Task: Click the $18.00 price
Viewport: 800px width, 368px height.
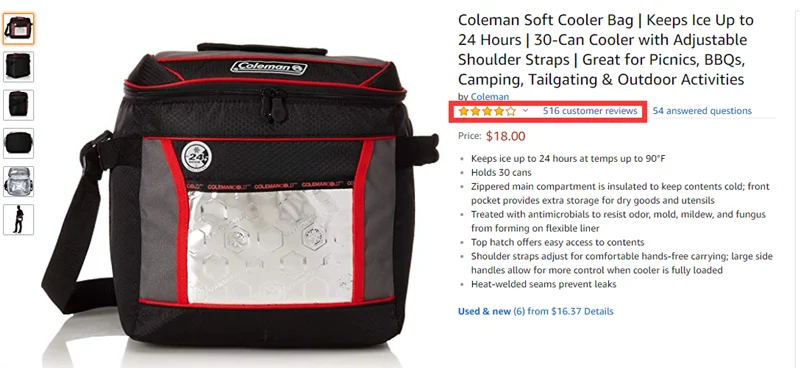Action: pyautogui.click(x=506, y=136)
